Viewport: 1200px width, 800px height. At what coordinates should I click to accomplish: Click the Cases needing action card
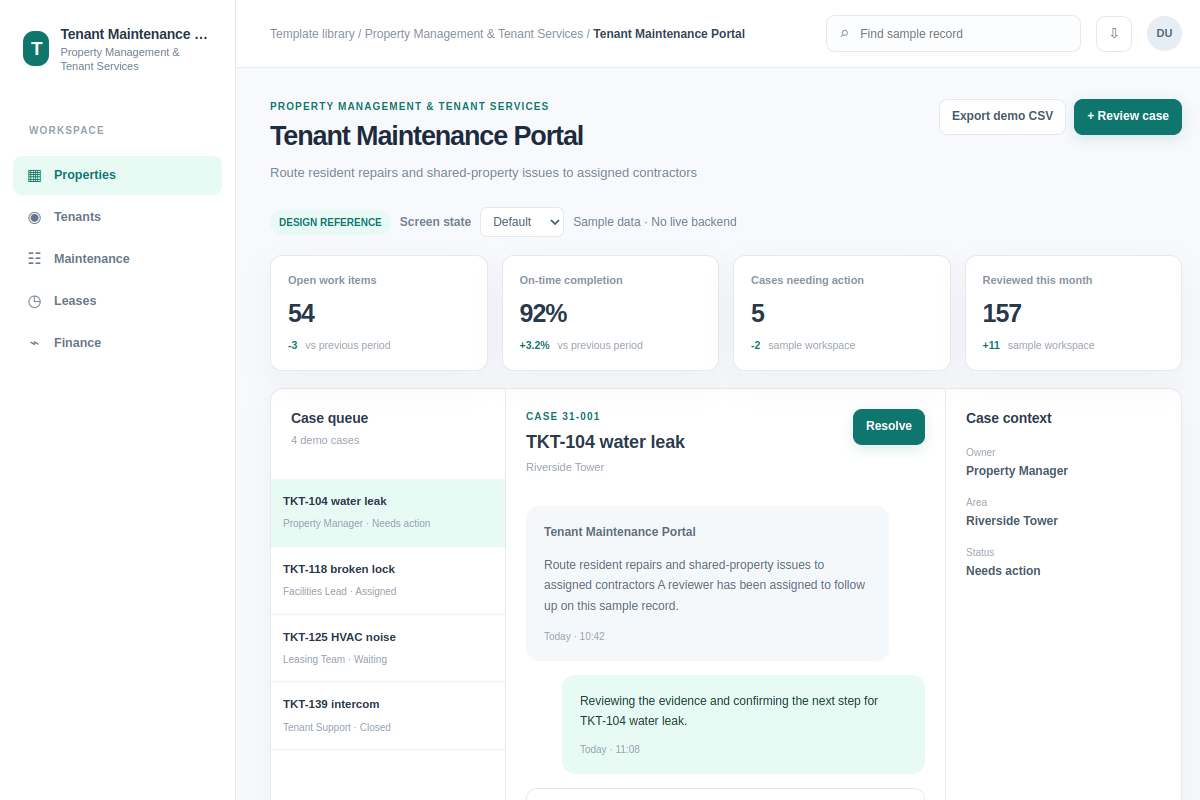coord(842,313)
